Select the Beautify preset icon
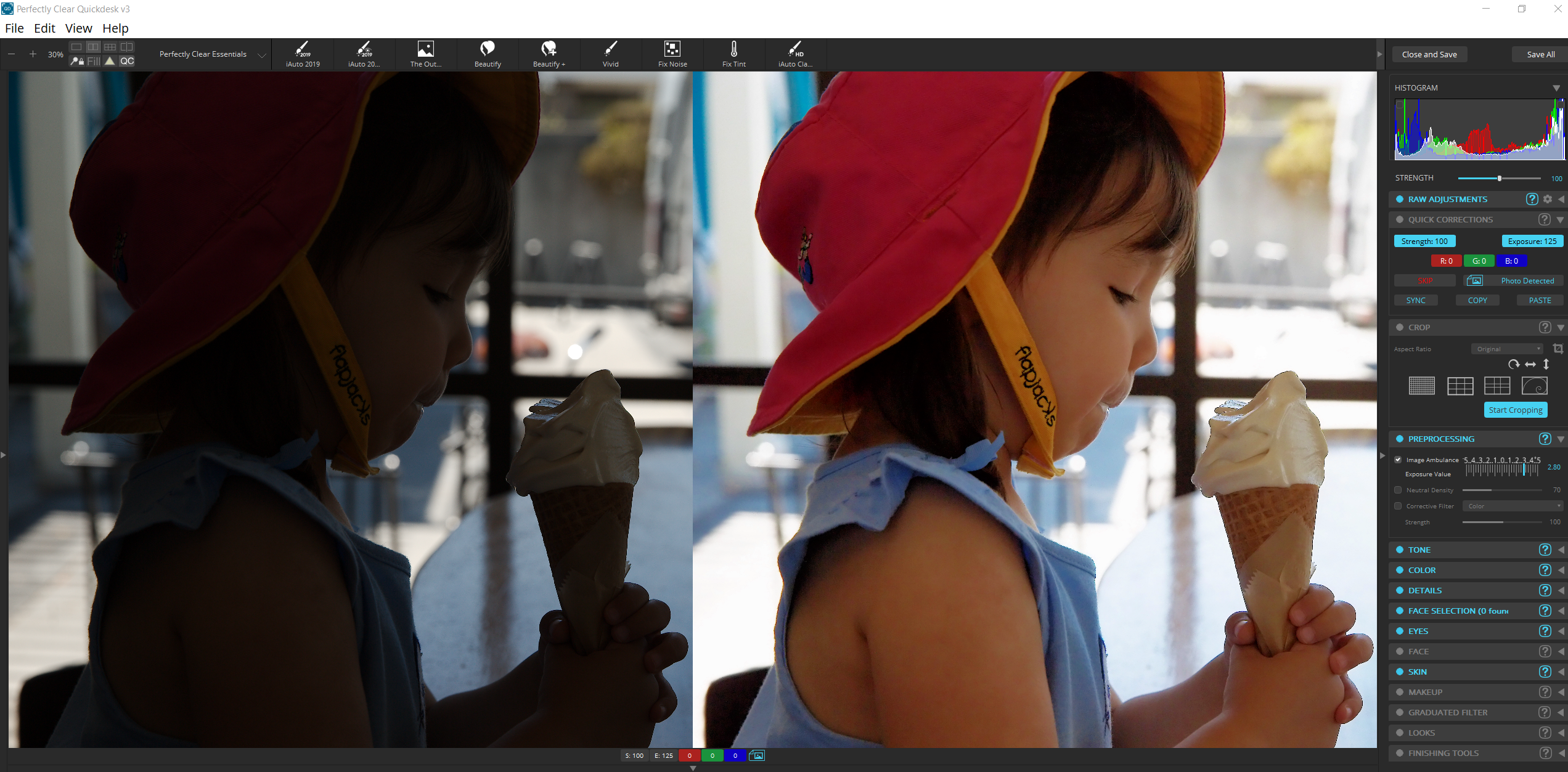 coord(487,54)
